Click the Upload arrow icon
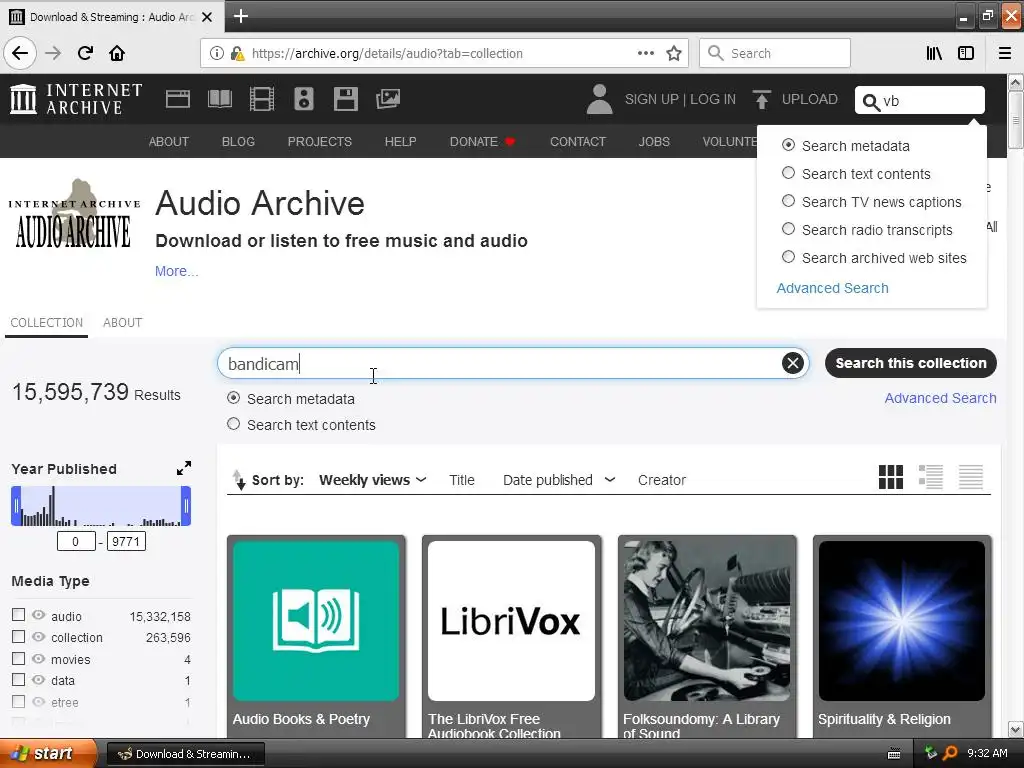The image size is (1024, 768). (761, 99)
